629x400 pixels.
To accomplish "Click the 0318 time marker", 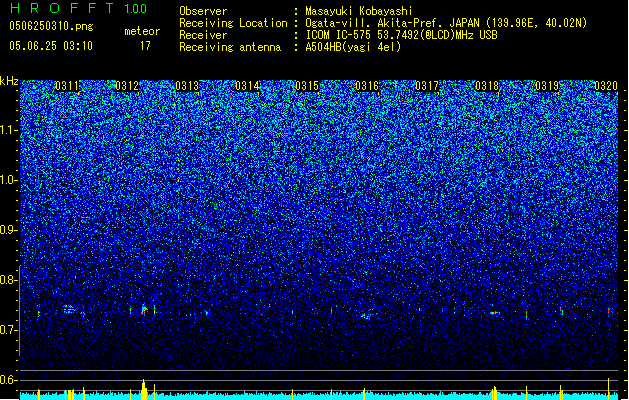I will (x=487, y=86).
